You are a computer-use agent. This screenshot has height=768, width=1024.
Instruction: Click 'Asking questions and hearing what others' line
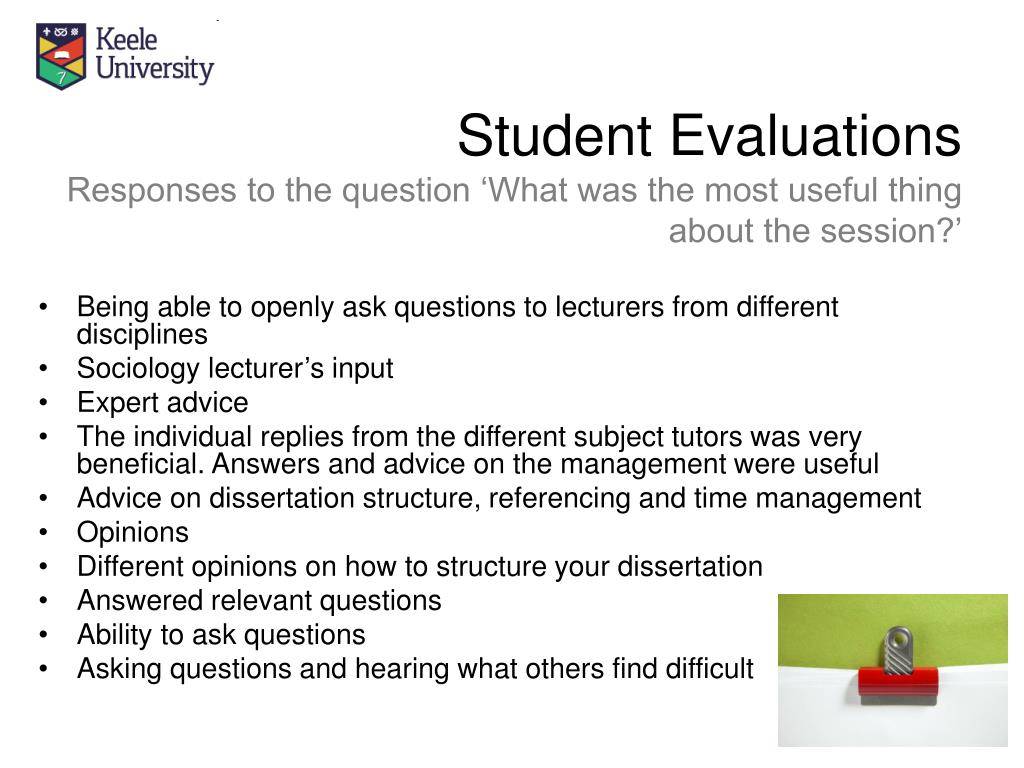pyautogui.click(x=415, y=669)
